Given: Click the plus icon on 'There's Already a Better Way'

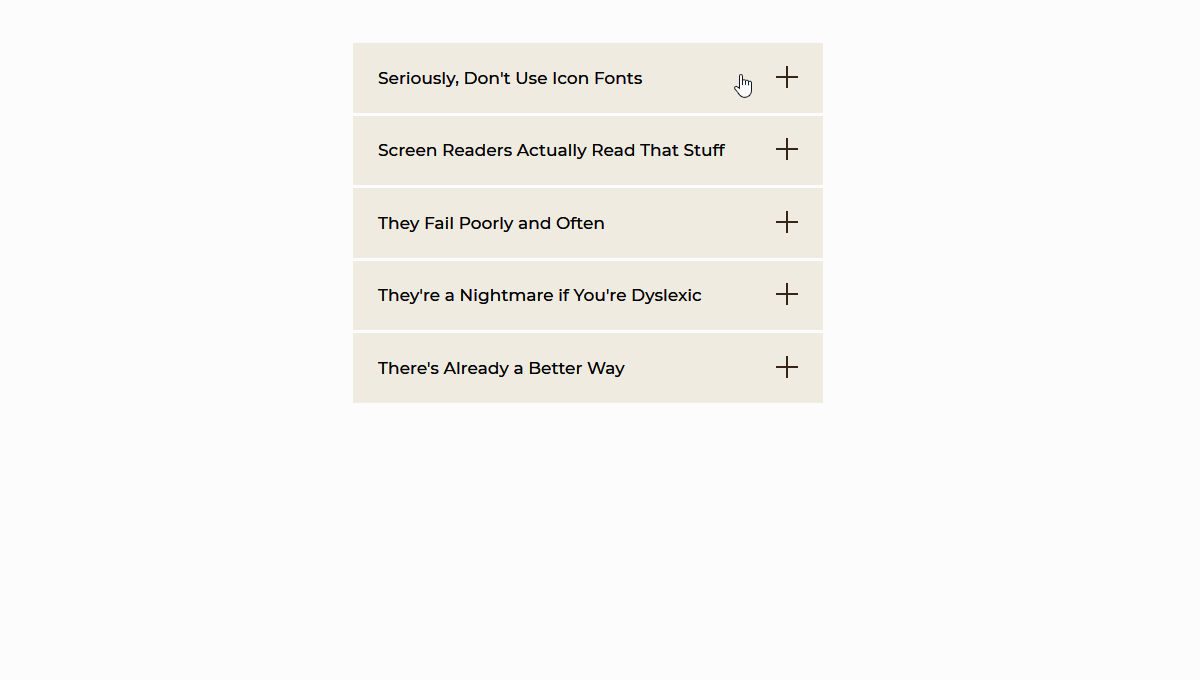Looking at the screenshot, I should coord(787,367).
